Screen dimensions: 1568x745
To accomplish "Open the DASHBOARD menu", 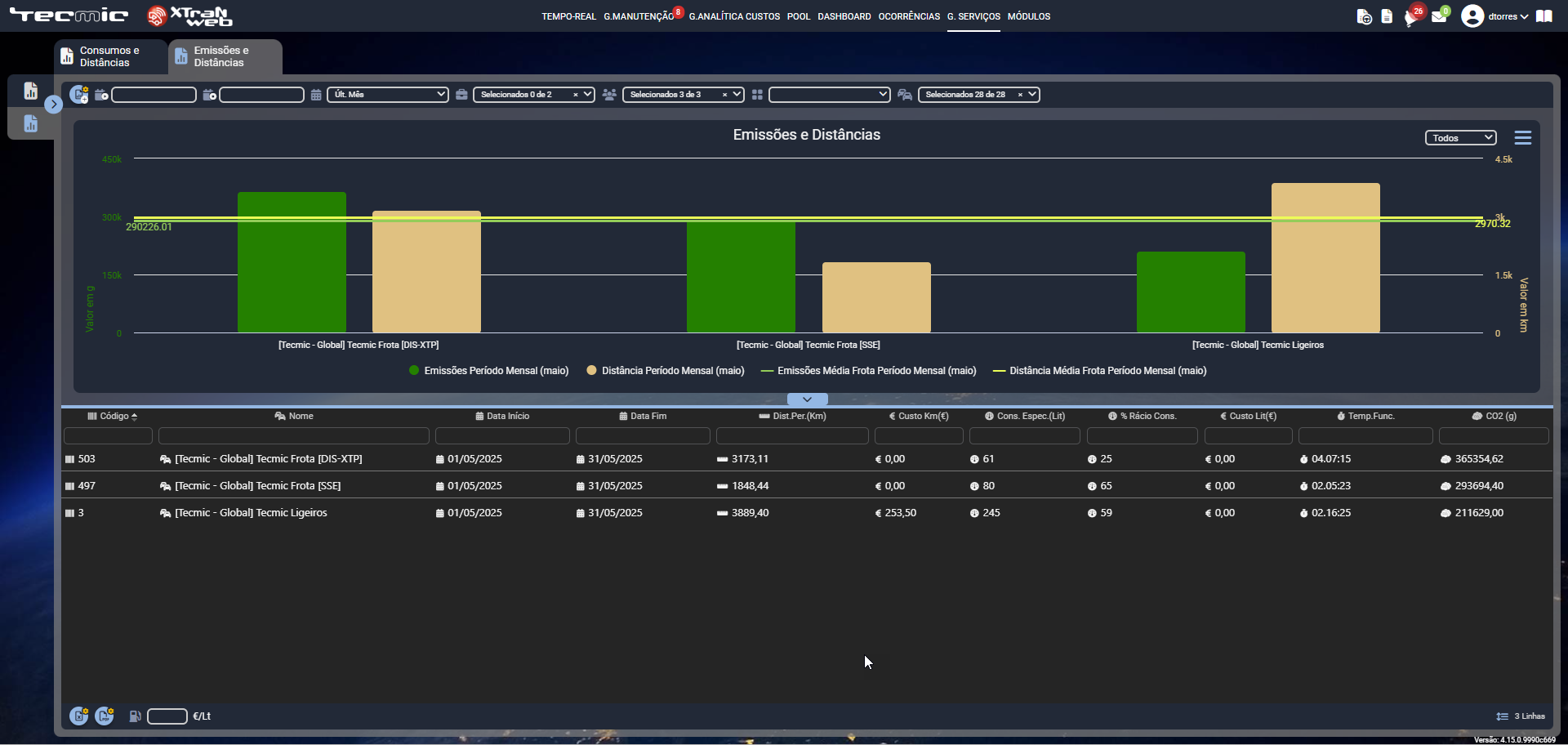I will [844, 16].
